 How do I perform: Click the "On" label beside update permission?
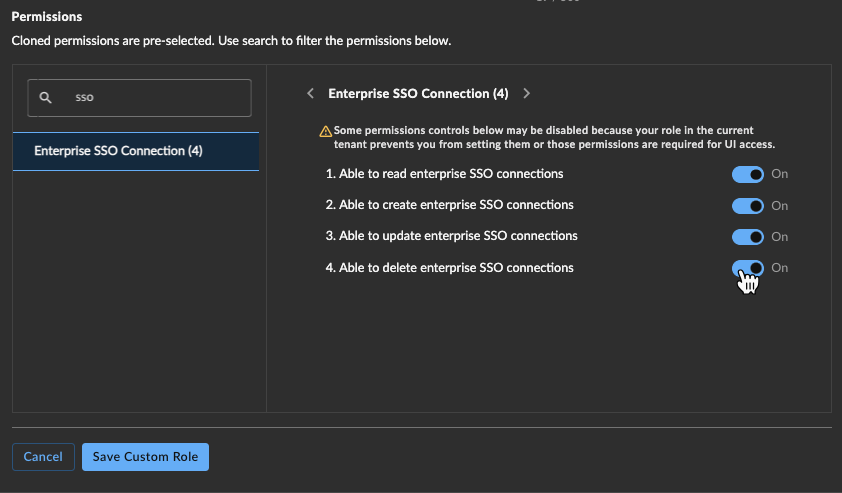[780, 237]
